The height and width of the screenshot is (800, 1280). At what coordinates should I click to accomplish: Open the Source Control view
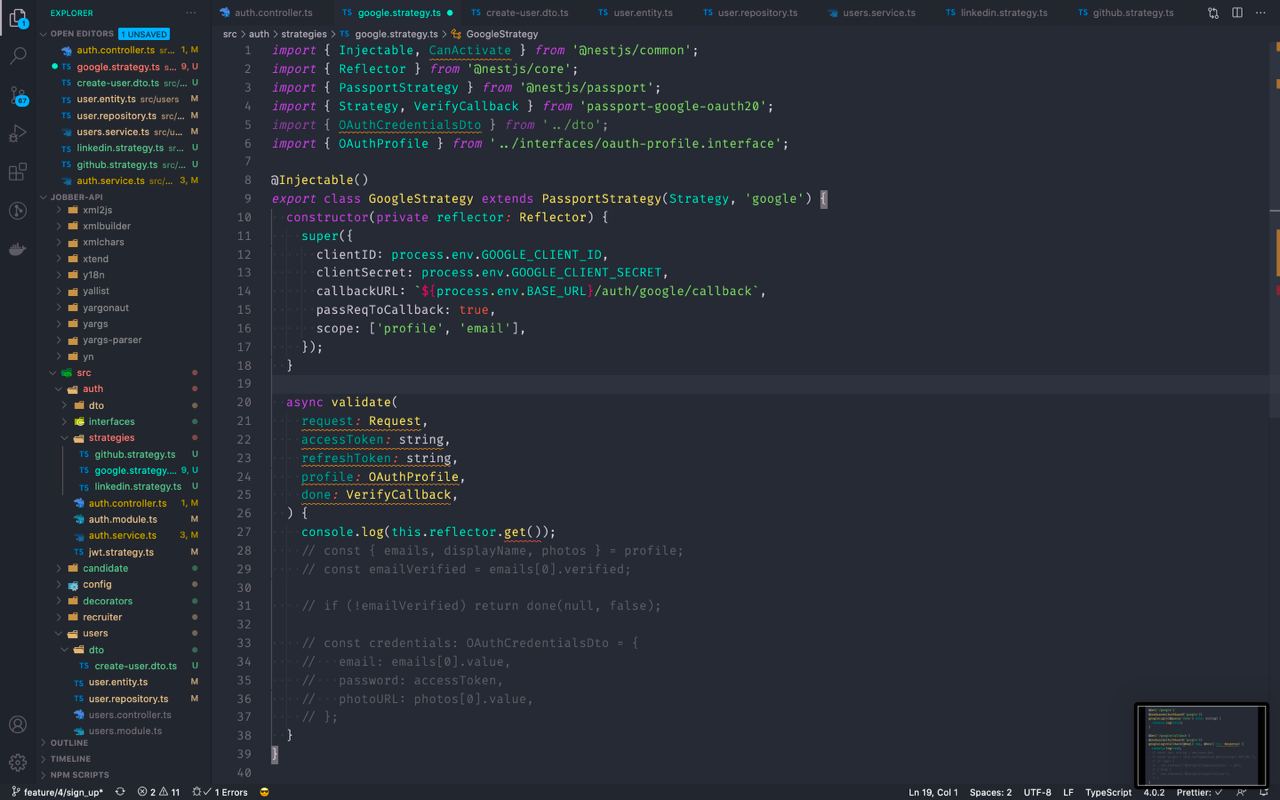[18, 96]
